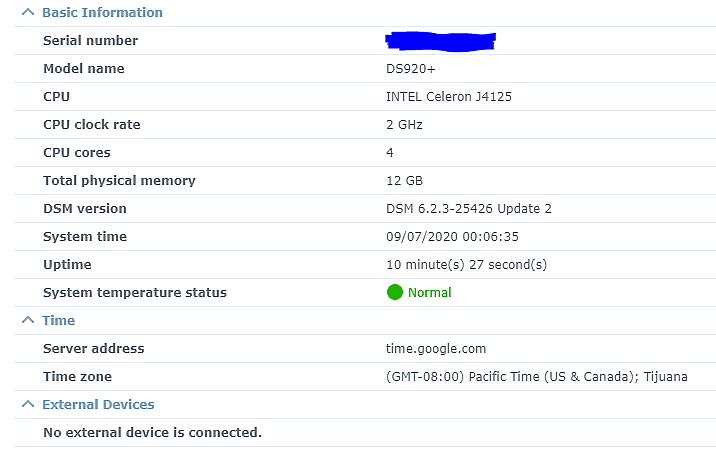This screenshot has height=453, width=716.
Task: Click the External Devices header text
Action: click(x=98, y=404)
